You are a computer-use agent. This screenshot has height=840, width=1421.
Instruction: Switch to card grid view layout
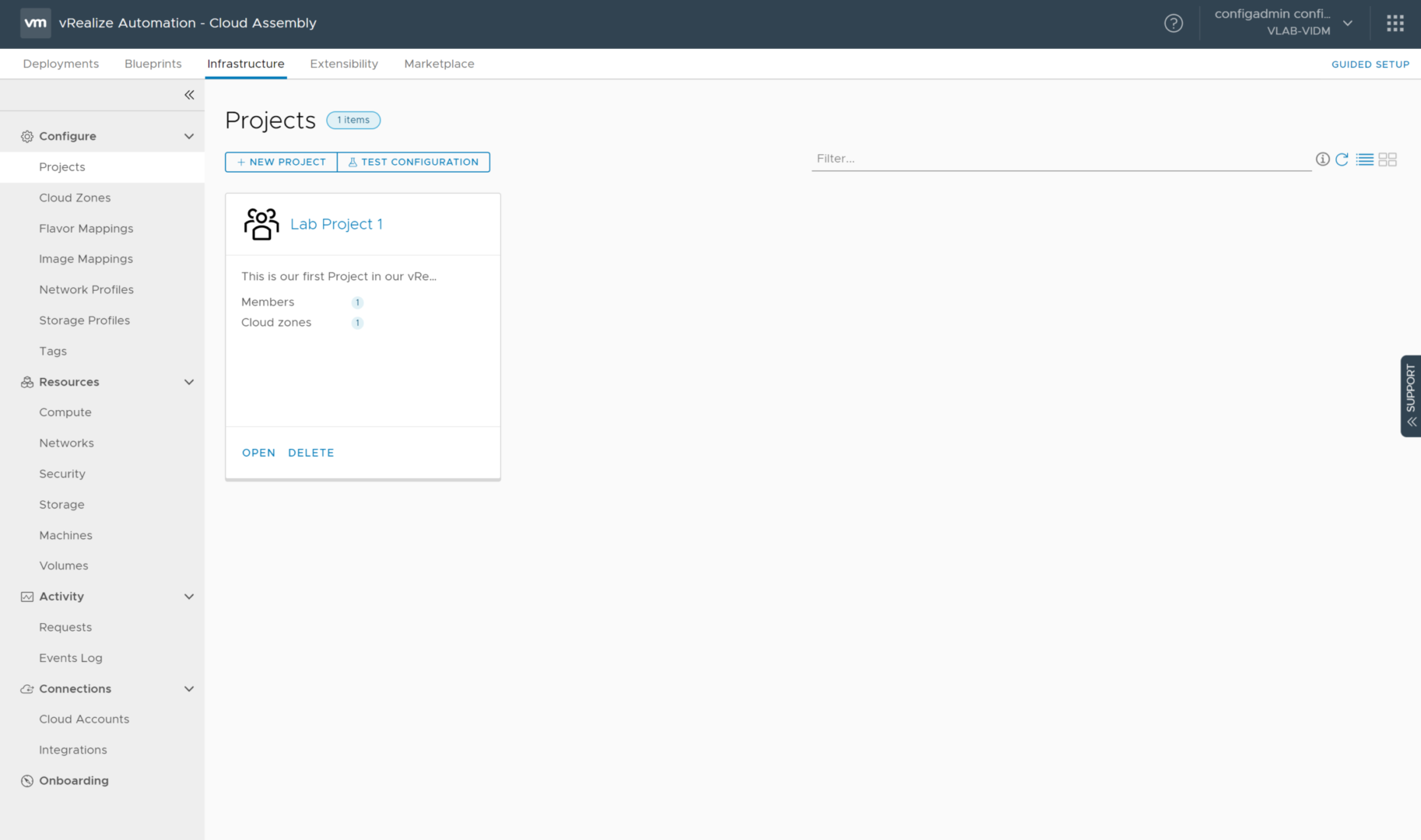tap(1388, 159)
